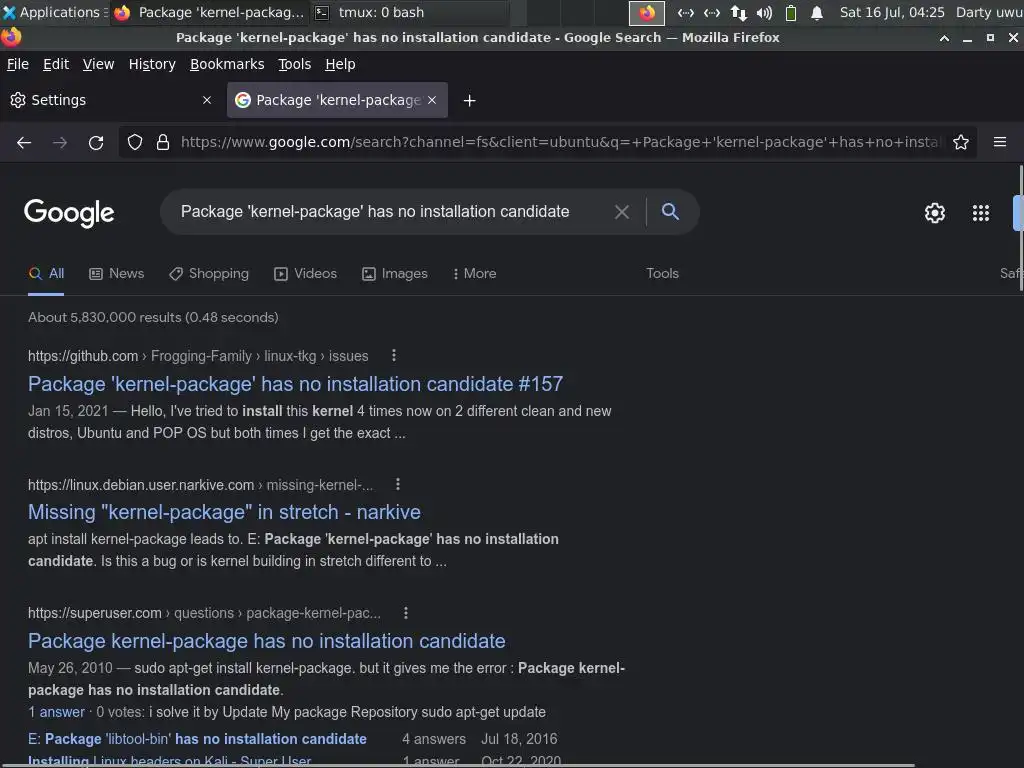
Task: Open the Darty uwu user menu
Action: click(989, 12)
